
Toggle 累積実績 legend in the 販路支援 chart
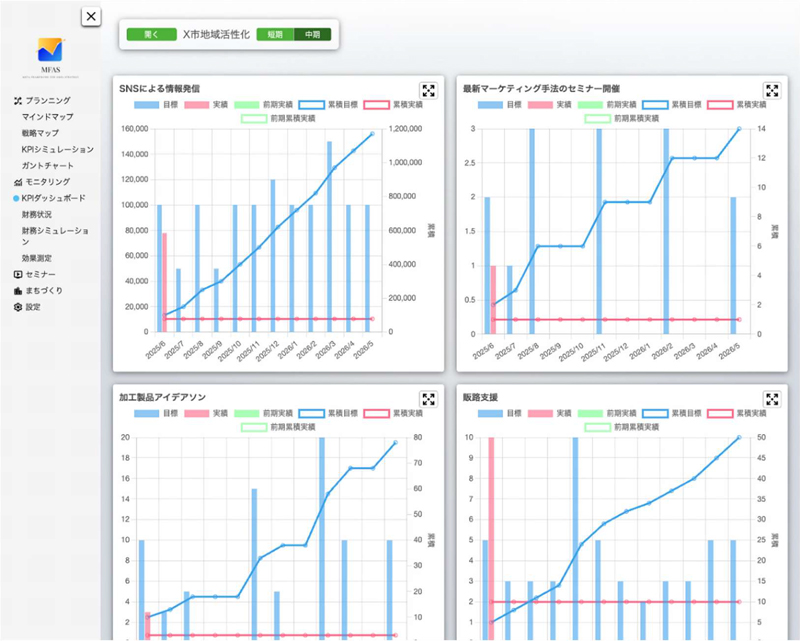[737, 413]
